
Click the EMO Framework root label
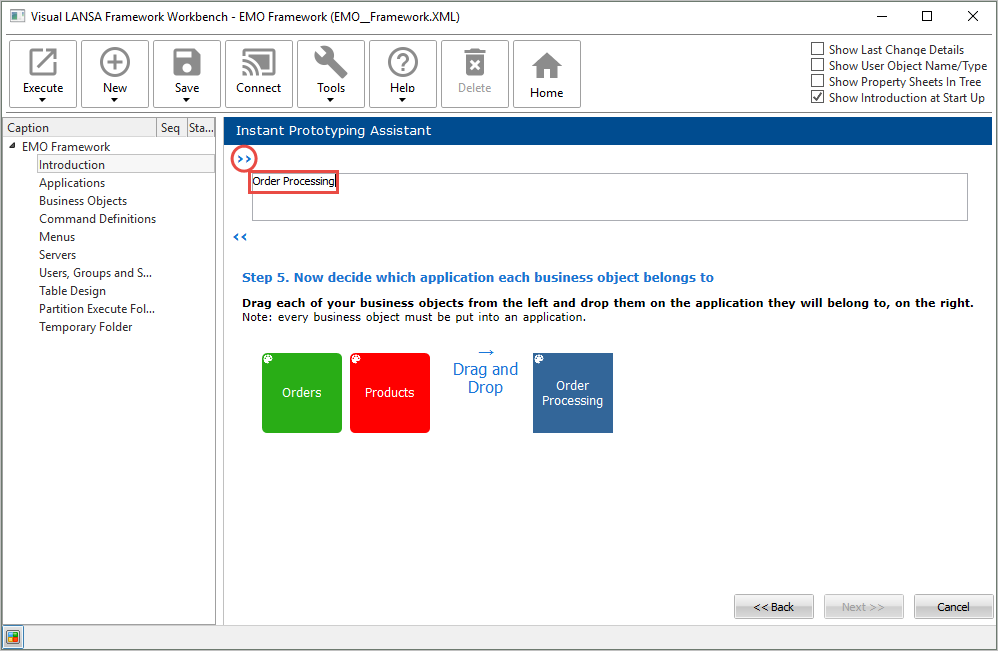[66, 146]
